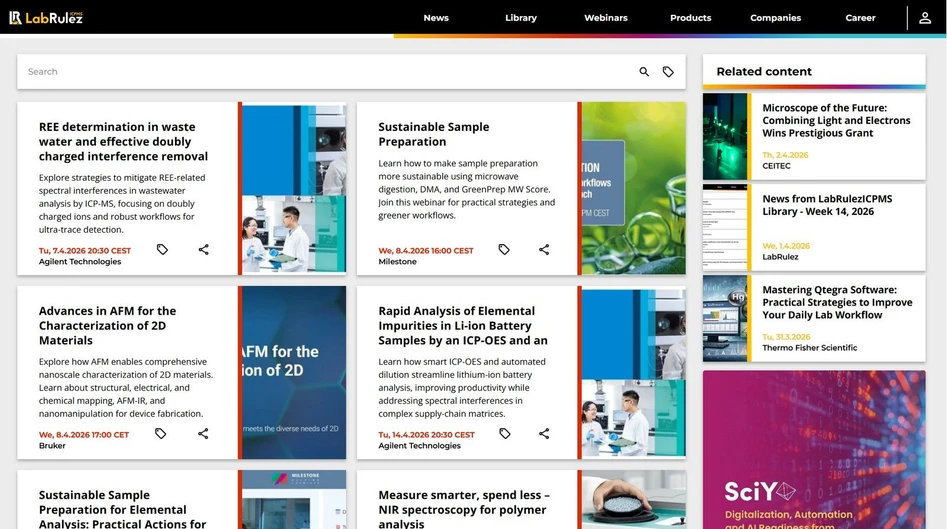Click the Rapid Analysis card lab image
The image size is (947, 529).
click(634, 373)
